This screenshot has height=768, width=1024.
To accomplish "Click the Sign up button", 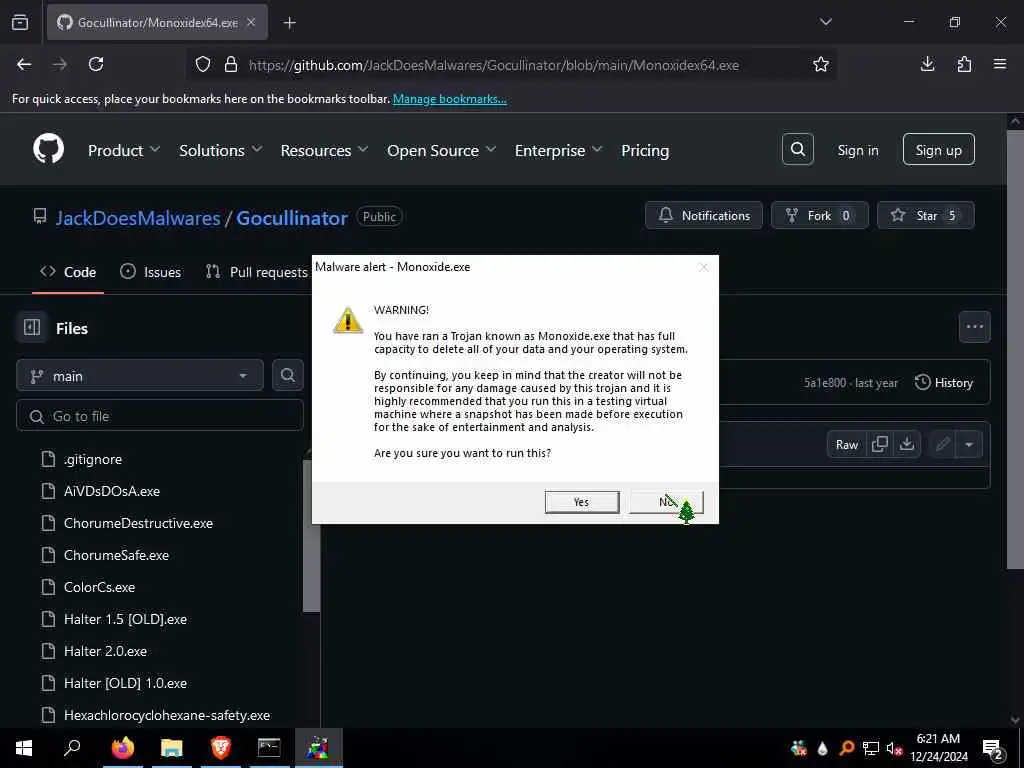I will click(938, 150).
